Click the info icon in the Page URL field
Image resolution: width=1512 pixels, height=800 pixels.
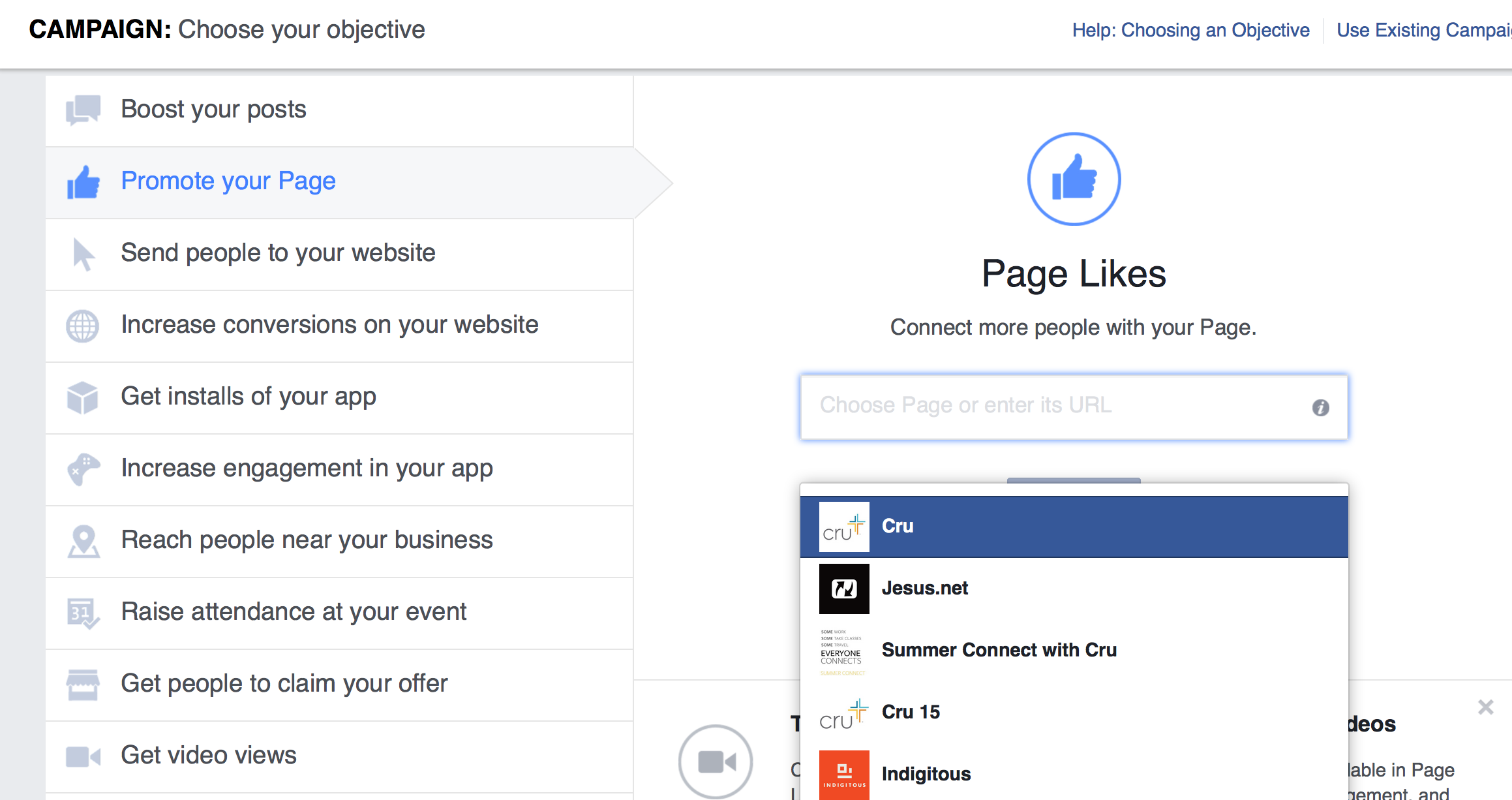pyautogui.click(x=1321, y=407)
